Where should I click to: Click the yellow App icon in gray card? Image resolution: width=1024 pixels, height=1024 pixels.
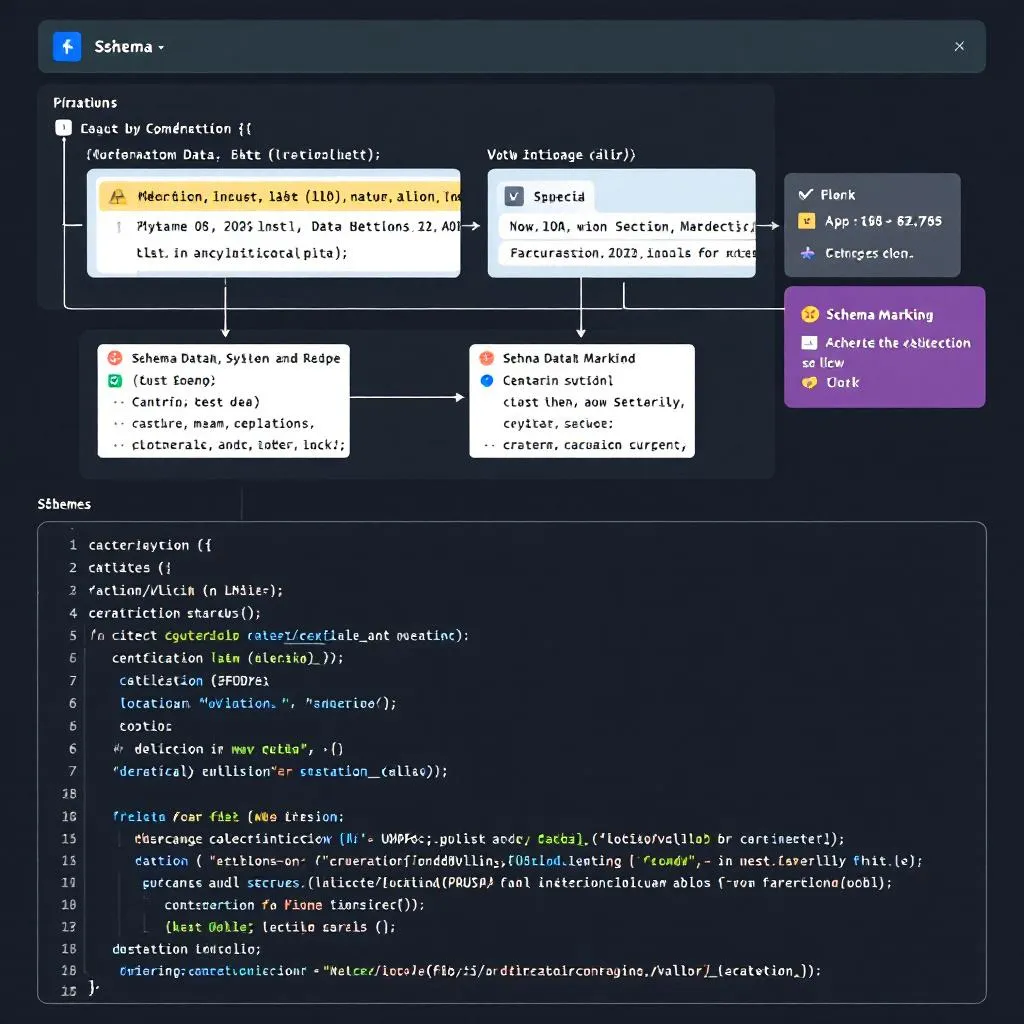click(806, 221)
